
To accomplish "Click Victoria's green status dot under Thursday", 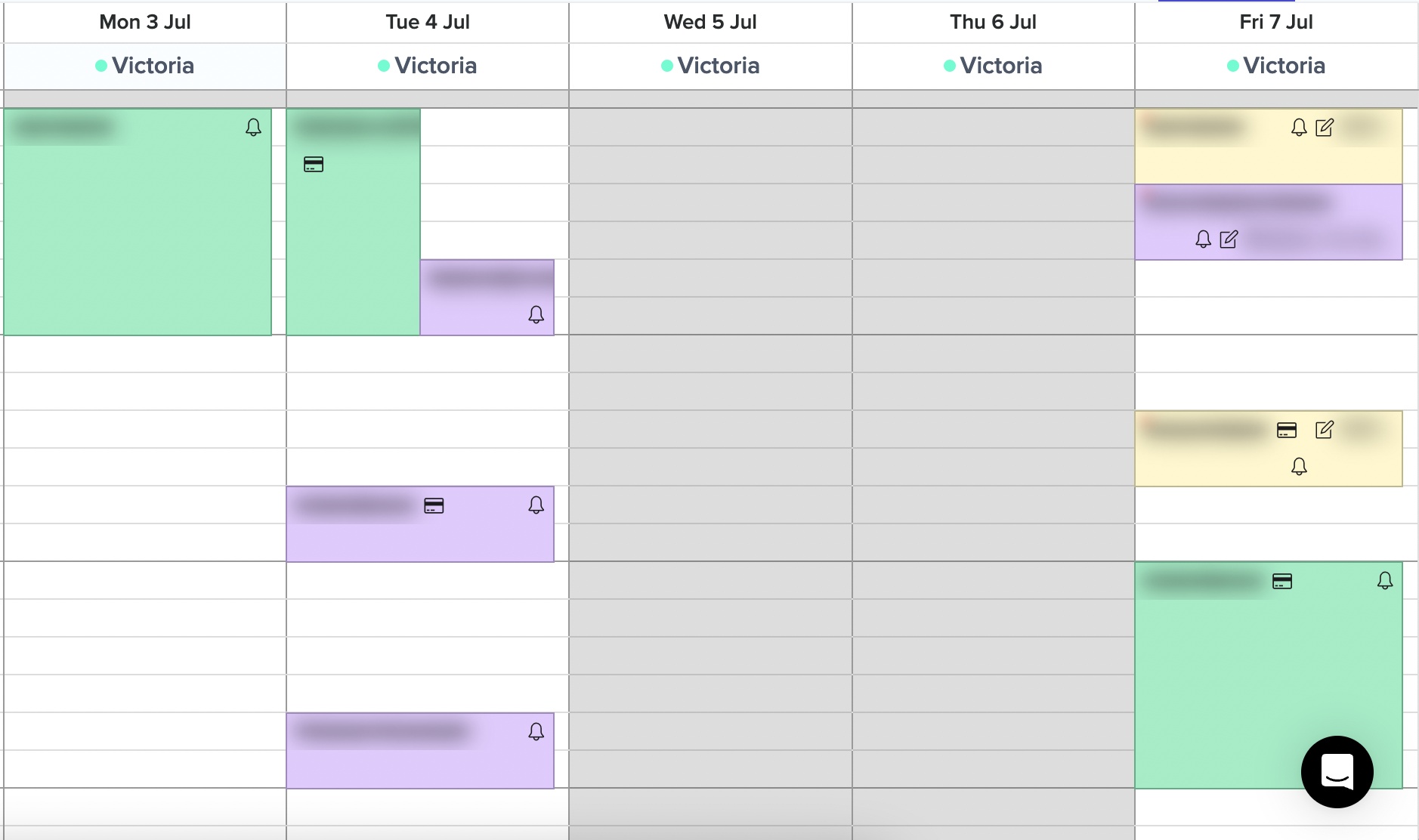I will pos(950,66).
